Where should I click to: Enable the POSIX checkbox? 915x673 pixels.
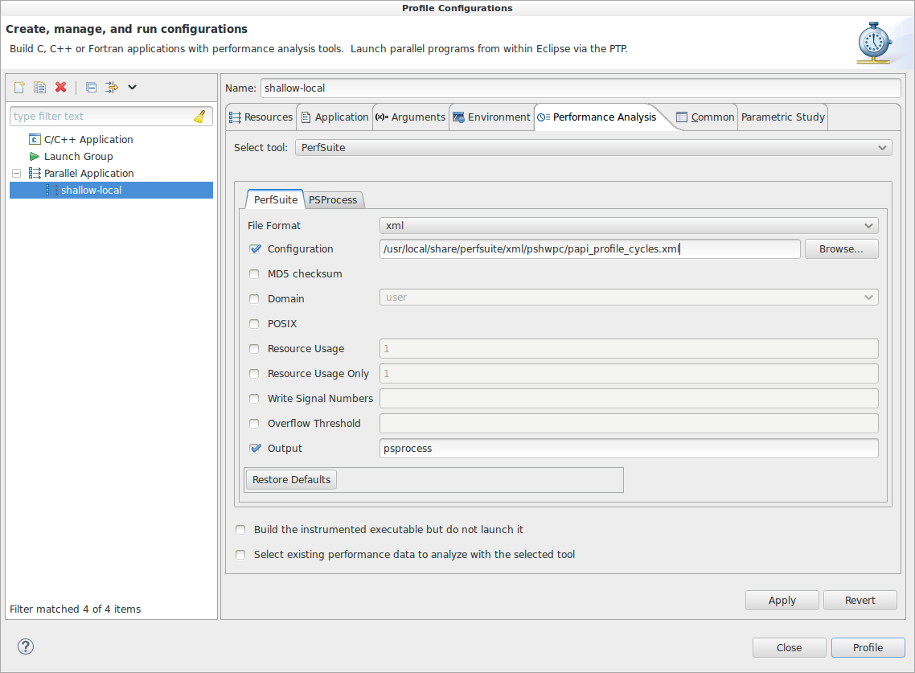click(x=254, y=324)
